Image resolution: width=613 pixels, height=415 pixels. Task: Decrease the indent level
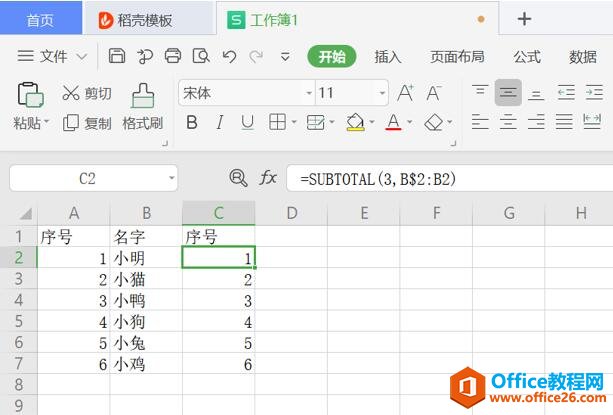click(566, 93)
